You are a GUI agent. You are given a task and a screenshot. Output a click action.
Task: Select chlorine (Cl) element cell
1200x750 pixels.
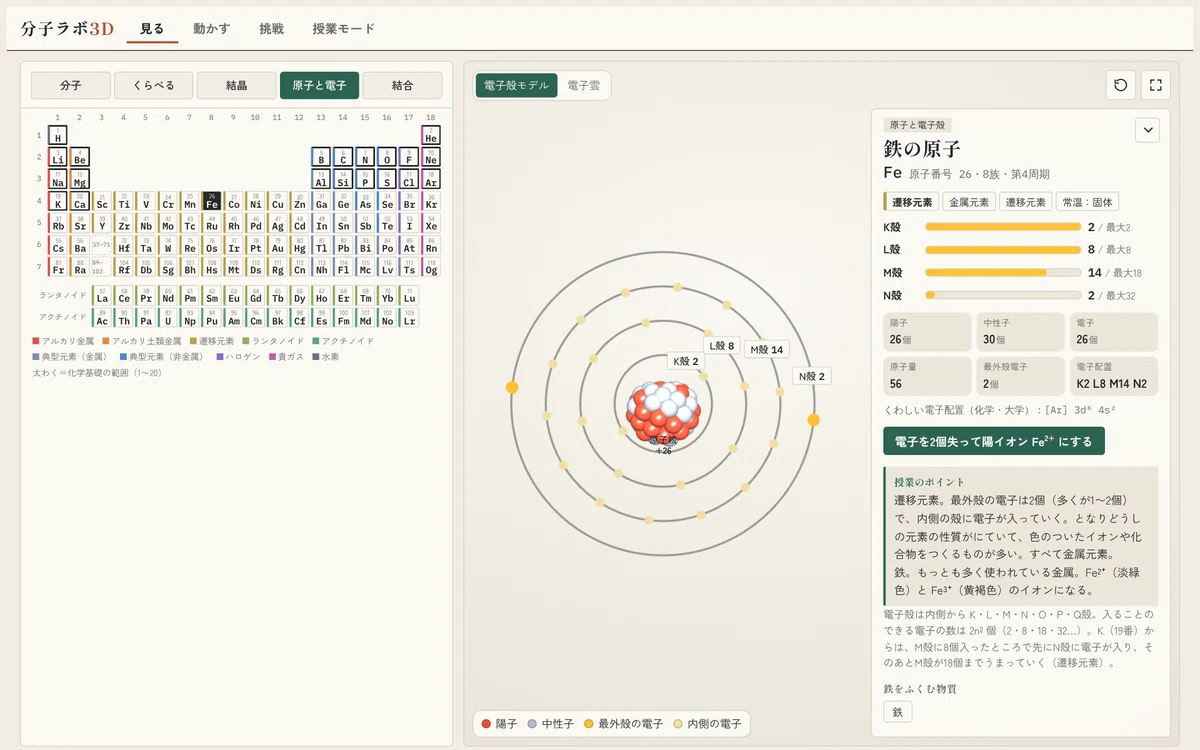409,180
